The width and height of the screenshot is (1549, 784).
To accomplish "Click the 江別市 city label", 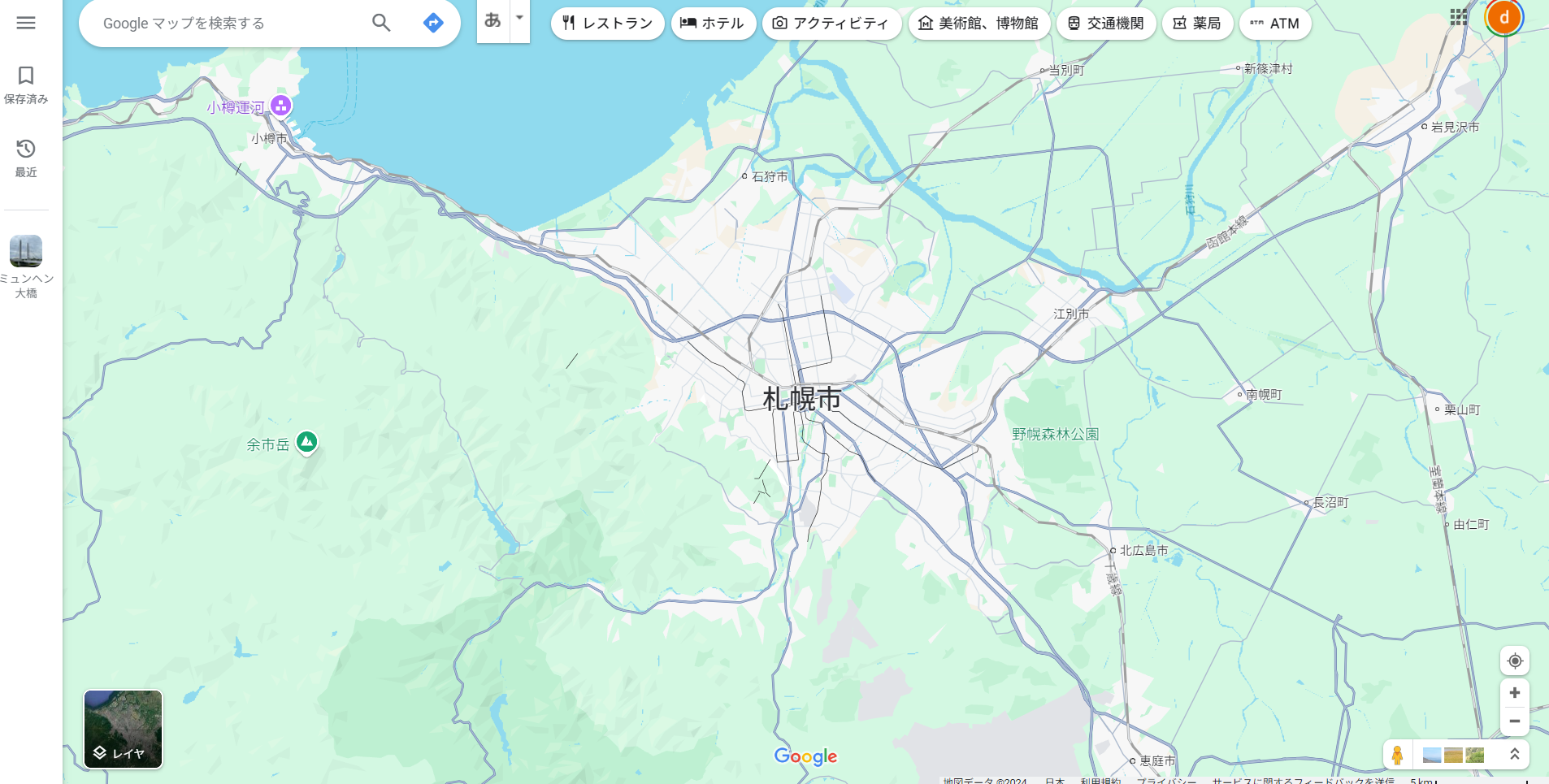I will pyautogui.click(x=1071, y=314).
